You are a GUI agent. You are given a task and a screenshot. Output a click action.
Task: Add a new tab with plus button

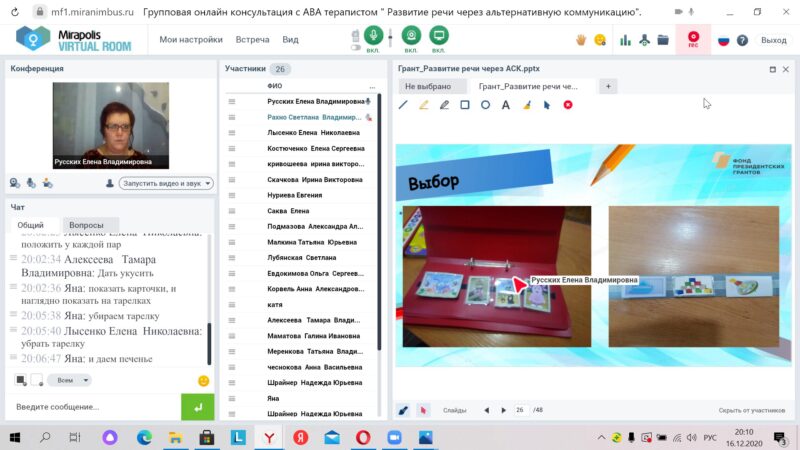608,86
